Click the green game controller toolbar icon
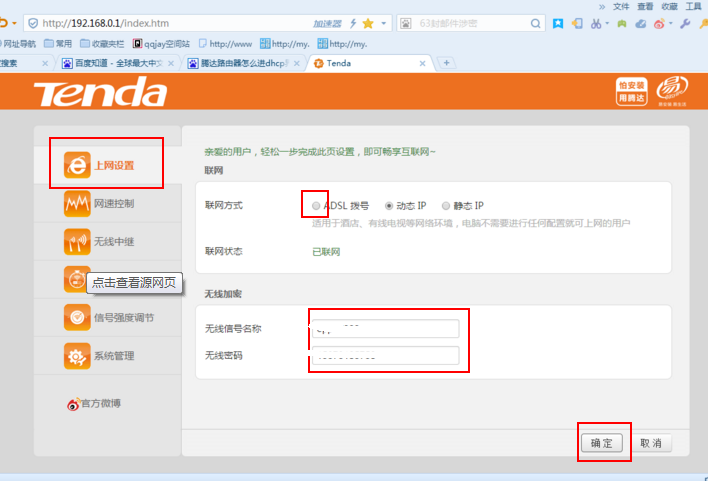Viewport: 708px width, 481px height. tap(622, 23)
